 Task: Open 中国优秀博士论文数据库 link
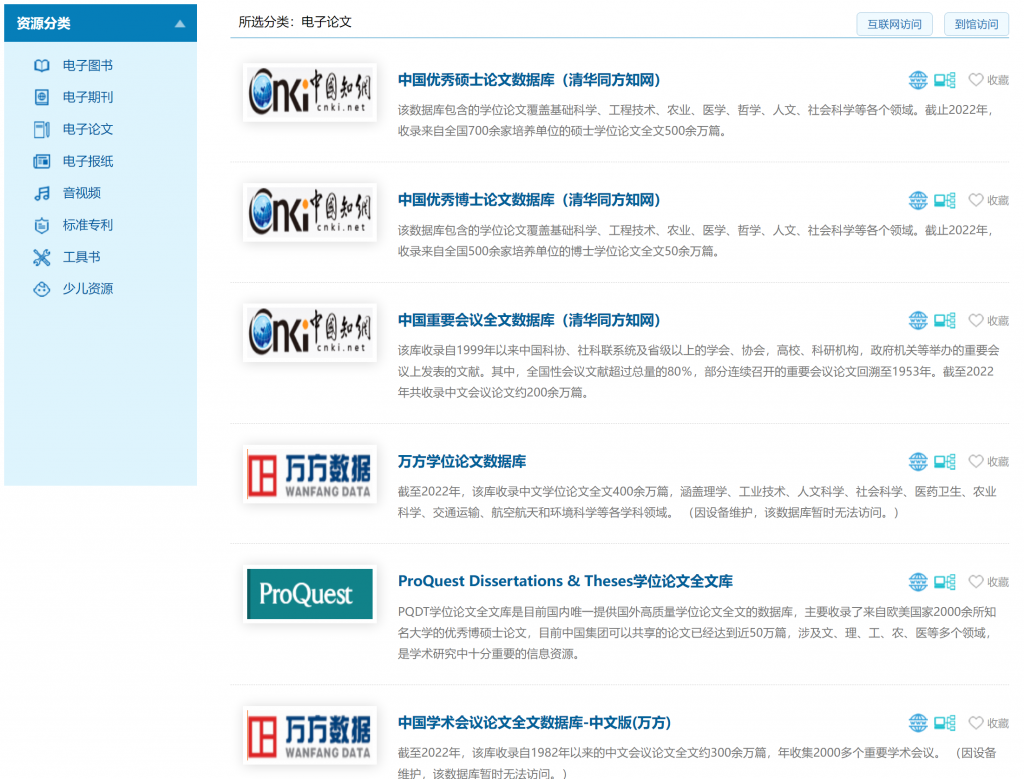529,200
